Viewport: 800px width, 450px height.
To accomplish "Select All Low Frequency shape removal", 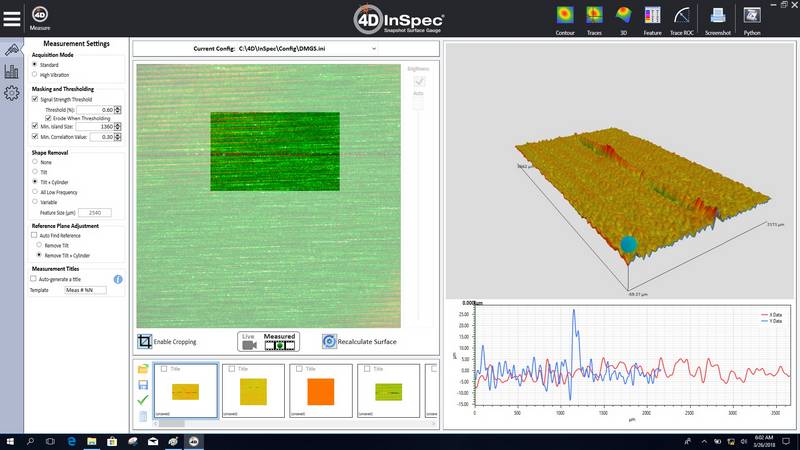I will (x=35, y=192).
